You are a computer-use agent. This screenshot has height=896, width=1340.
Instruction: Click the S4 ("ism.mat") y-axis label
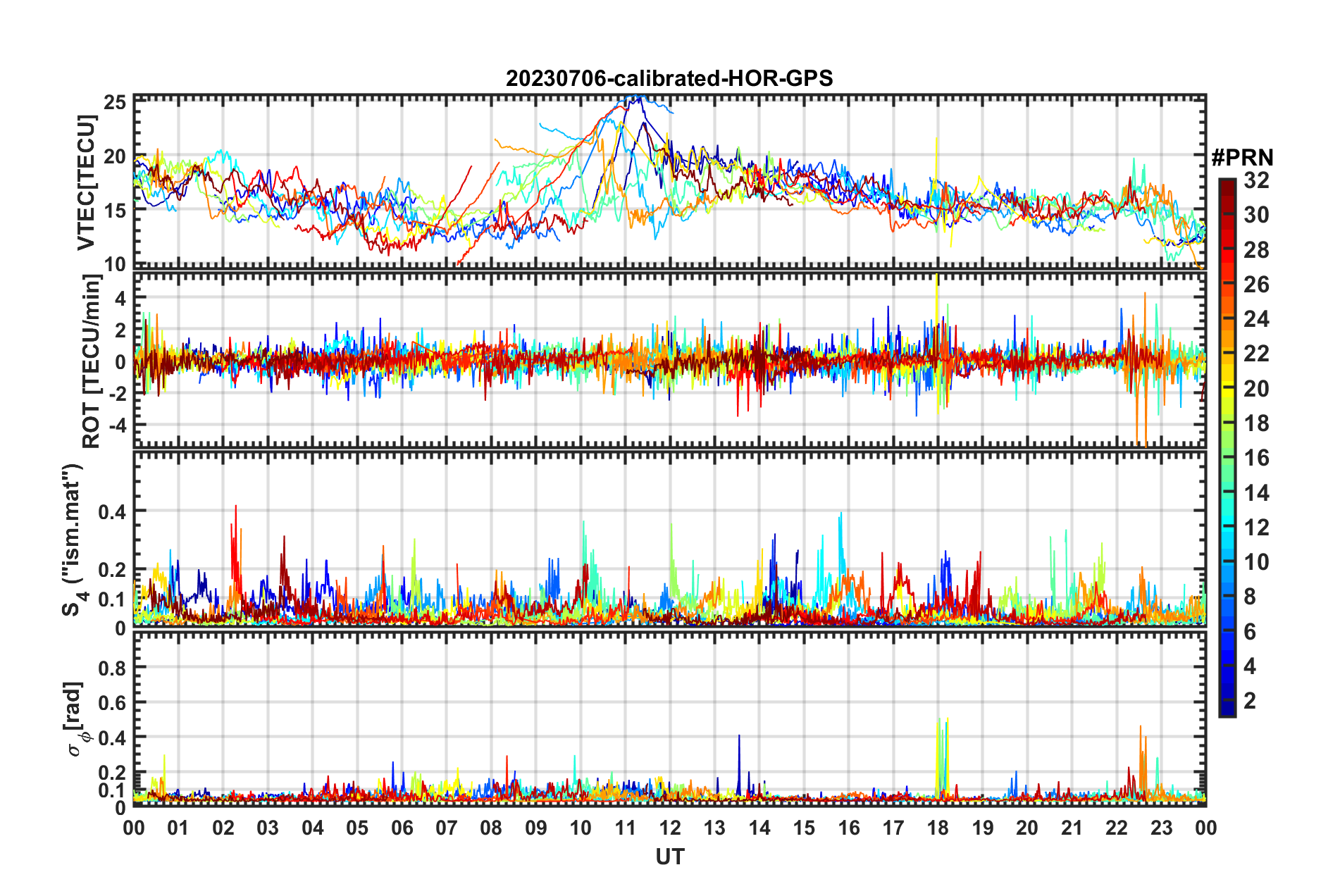(x=74, y=540)
